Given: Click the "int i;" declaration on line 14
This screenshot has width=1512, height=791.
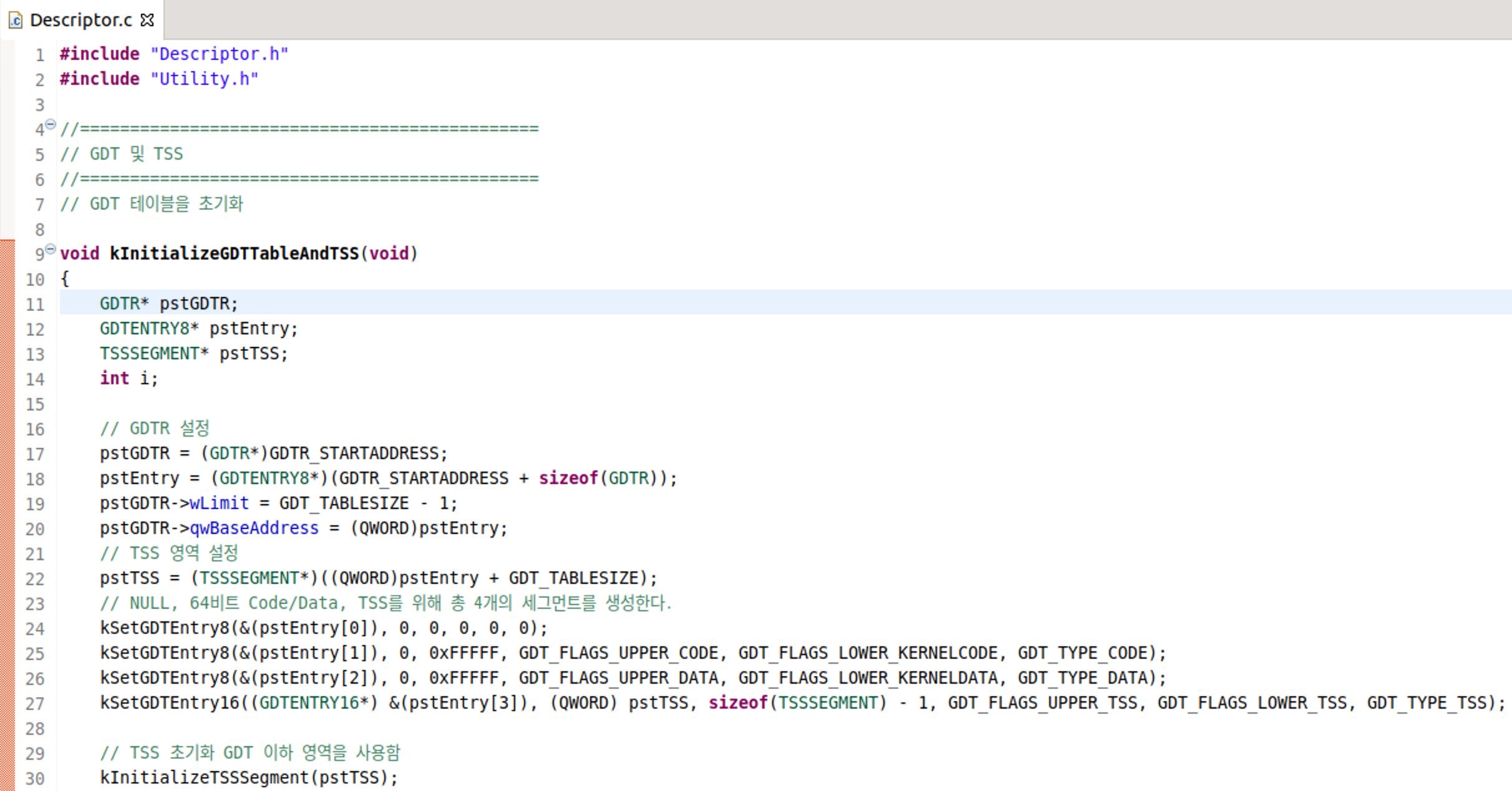Looking at the screenshot, I should tap(128, 378).
